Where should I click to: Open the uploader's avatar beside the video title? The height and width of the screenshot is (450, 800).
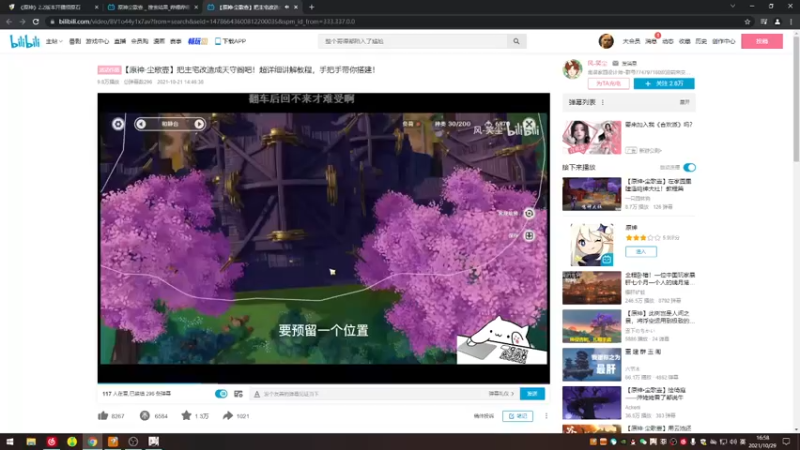click(x=572, y=69)
